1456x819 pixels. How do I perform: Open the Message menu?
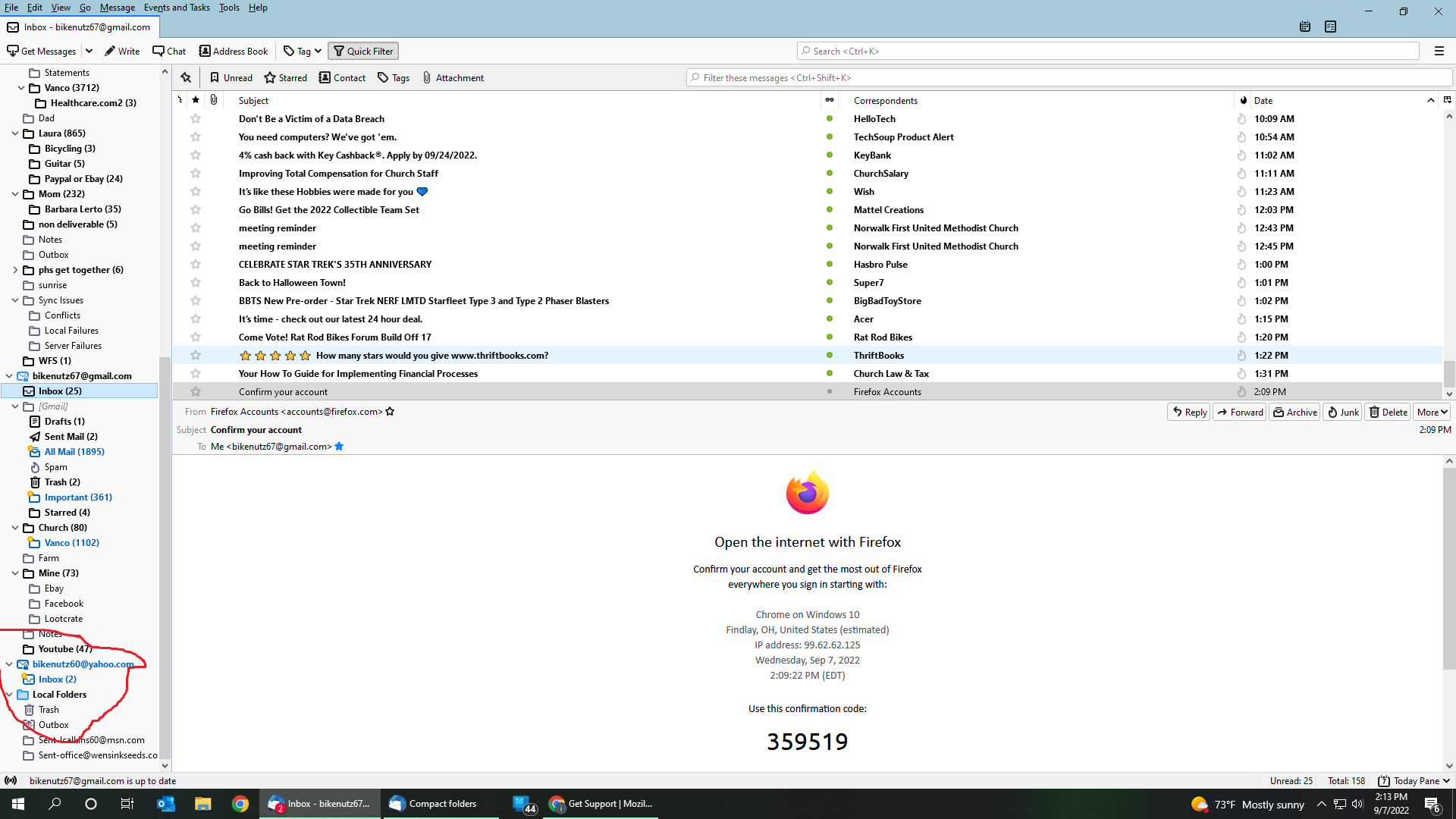pos(117,8)
